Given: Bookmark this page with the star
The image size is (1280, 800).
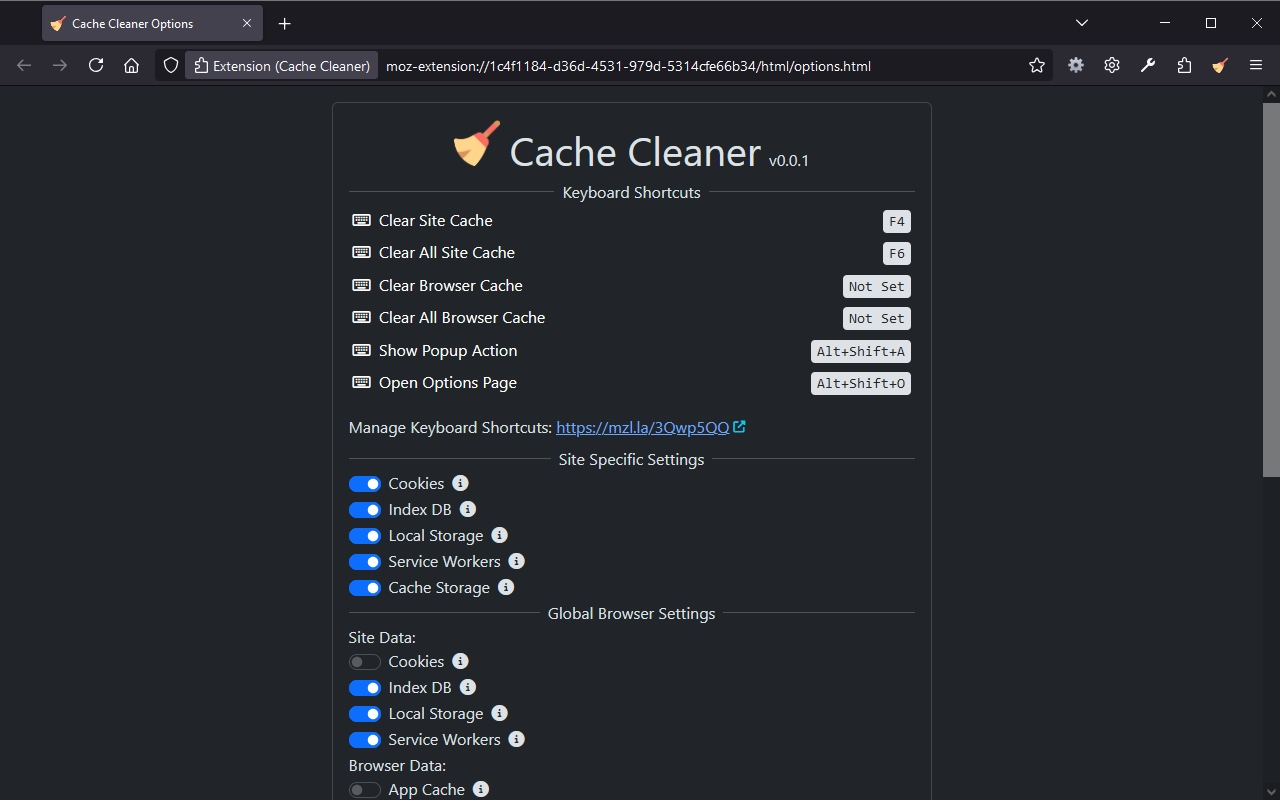Looking at the screenshot, I should click(1037, 65).
